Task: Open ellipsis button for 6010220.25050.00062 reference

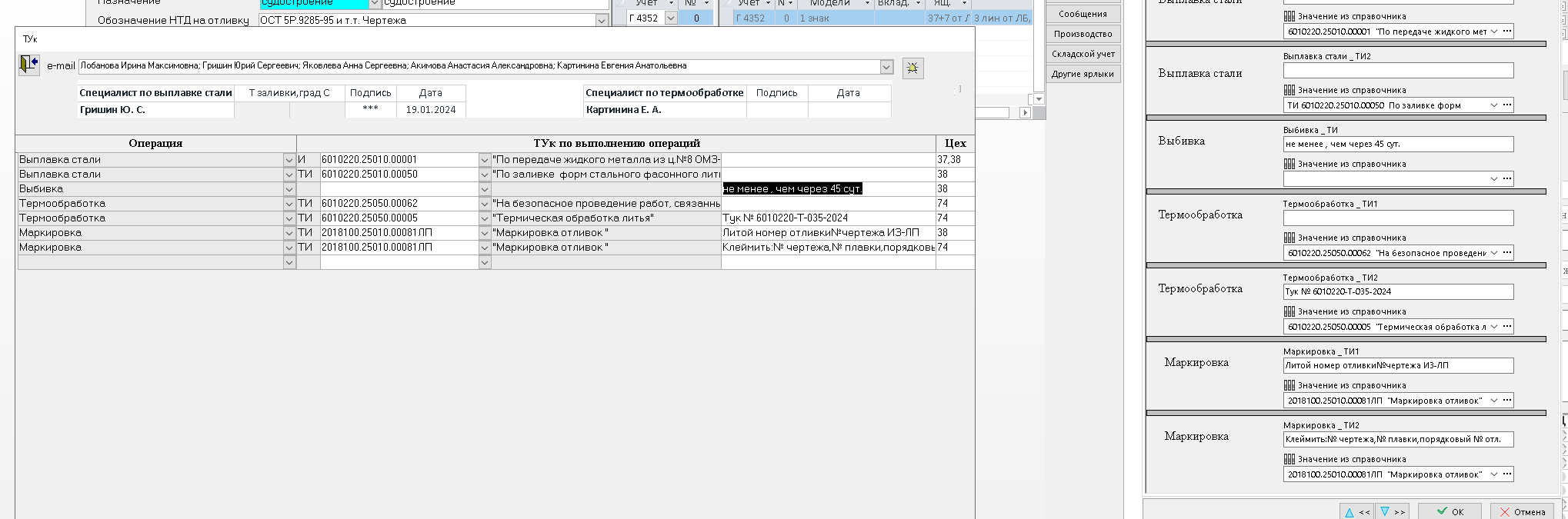Action: pos(1507,253)
